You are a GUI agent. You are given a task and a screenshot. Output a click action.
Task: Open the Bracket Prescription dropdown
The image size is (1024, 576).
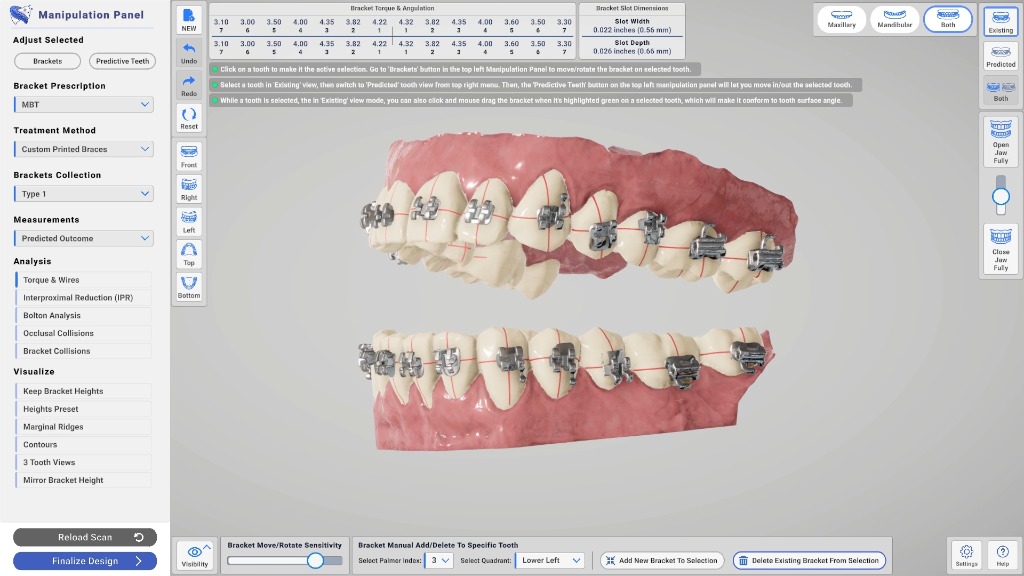84,104
